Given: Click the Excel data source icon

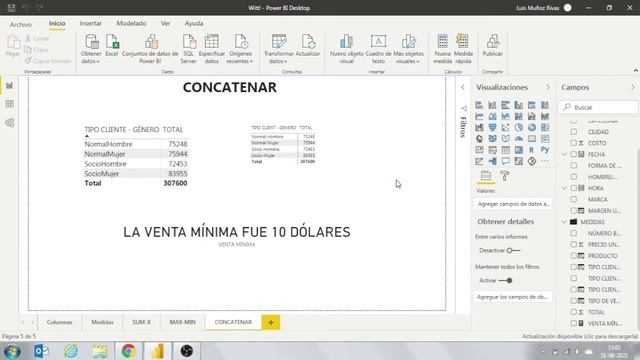Looking at the screenshot, I should click(112, 46).
